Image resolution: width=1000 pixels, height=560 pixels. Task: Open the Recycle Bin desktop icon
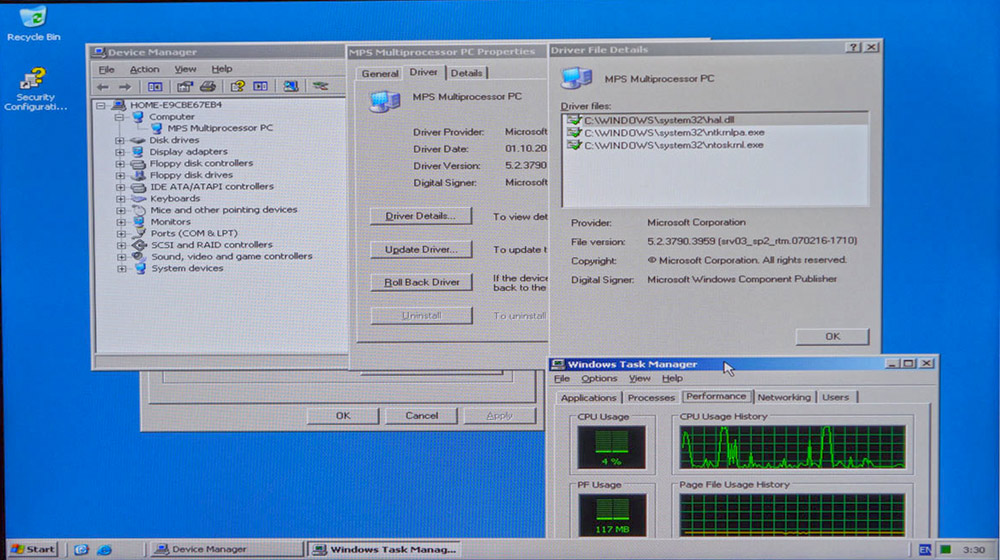[32, 18]
